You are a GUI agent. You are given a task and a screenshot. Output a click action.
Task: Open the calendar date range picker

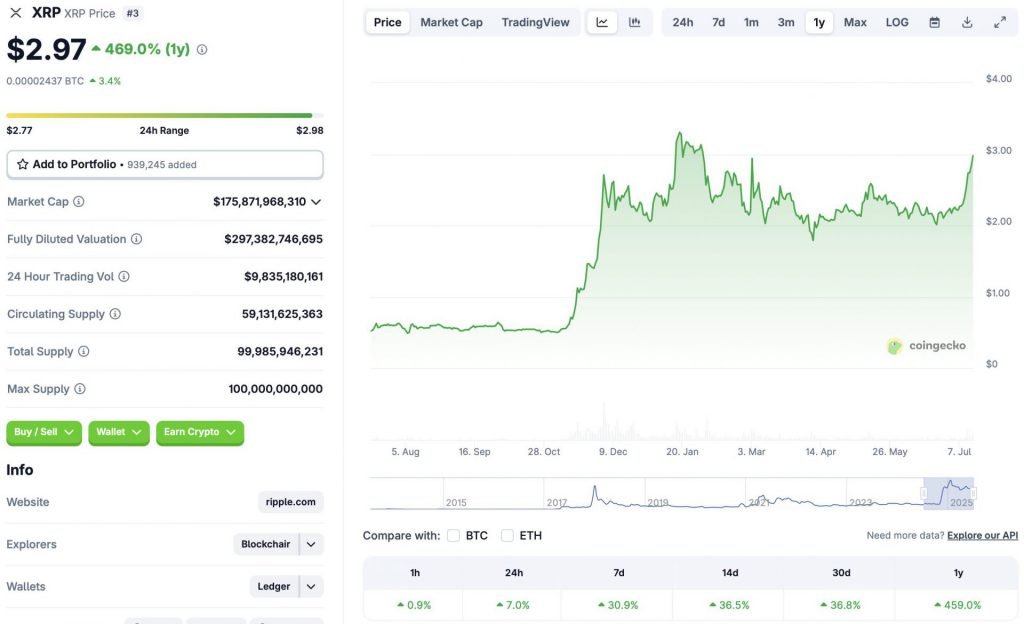pos(933,21)
